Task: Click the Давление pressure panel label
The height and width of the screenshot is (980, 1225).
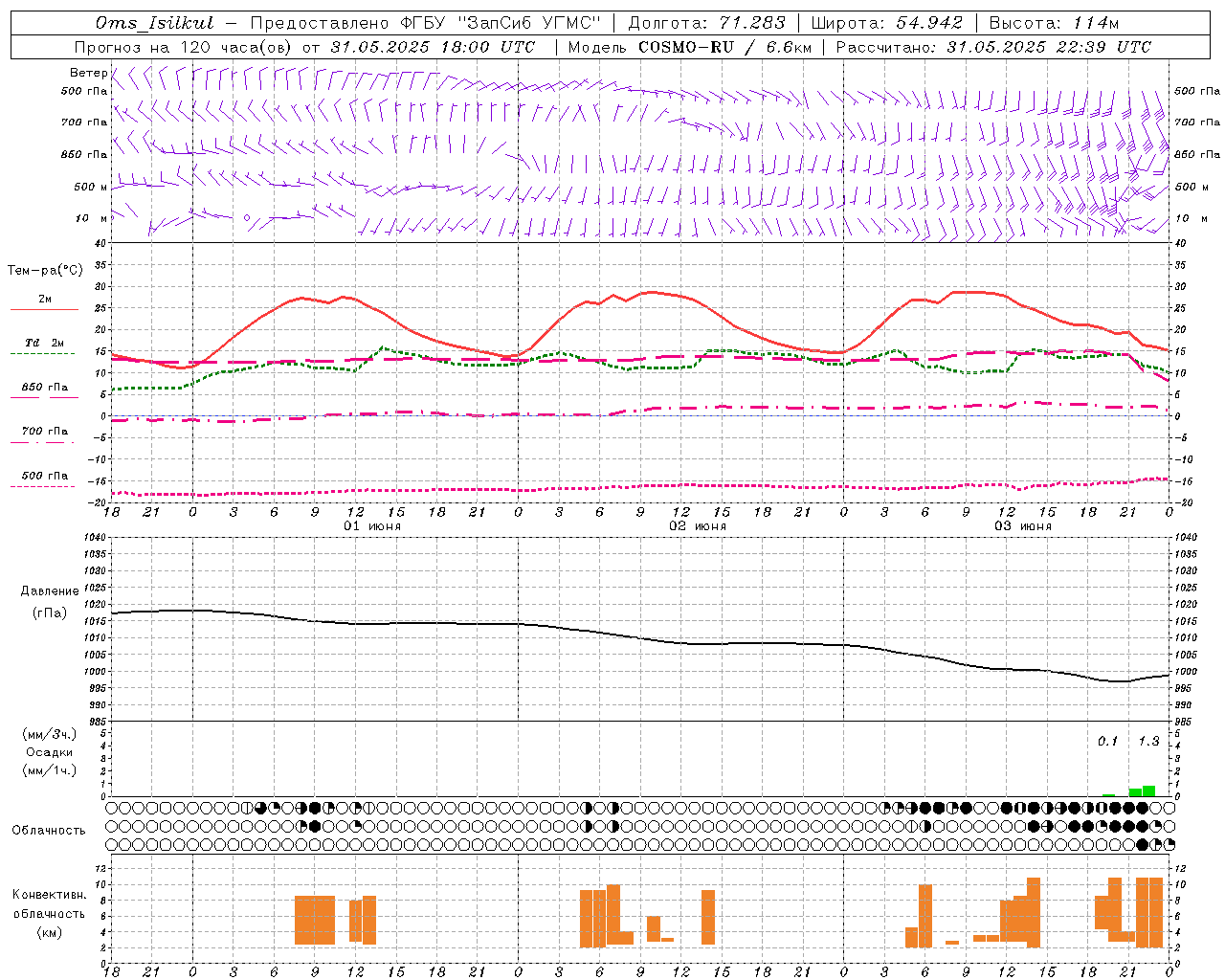Action: point(49,591)
